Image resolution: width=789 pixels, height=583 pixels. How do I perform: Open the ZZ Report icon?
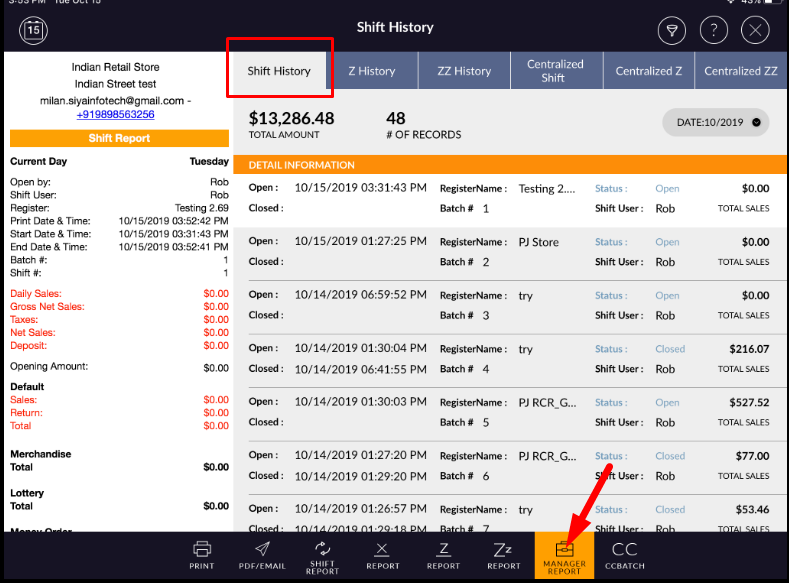503,555
